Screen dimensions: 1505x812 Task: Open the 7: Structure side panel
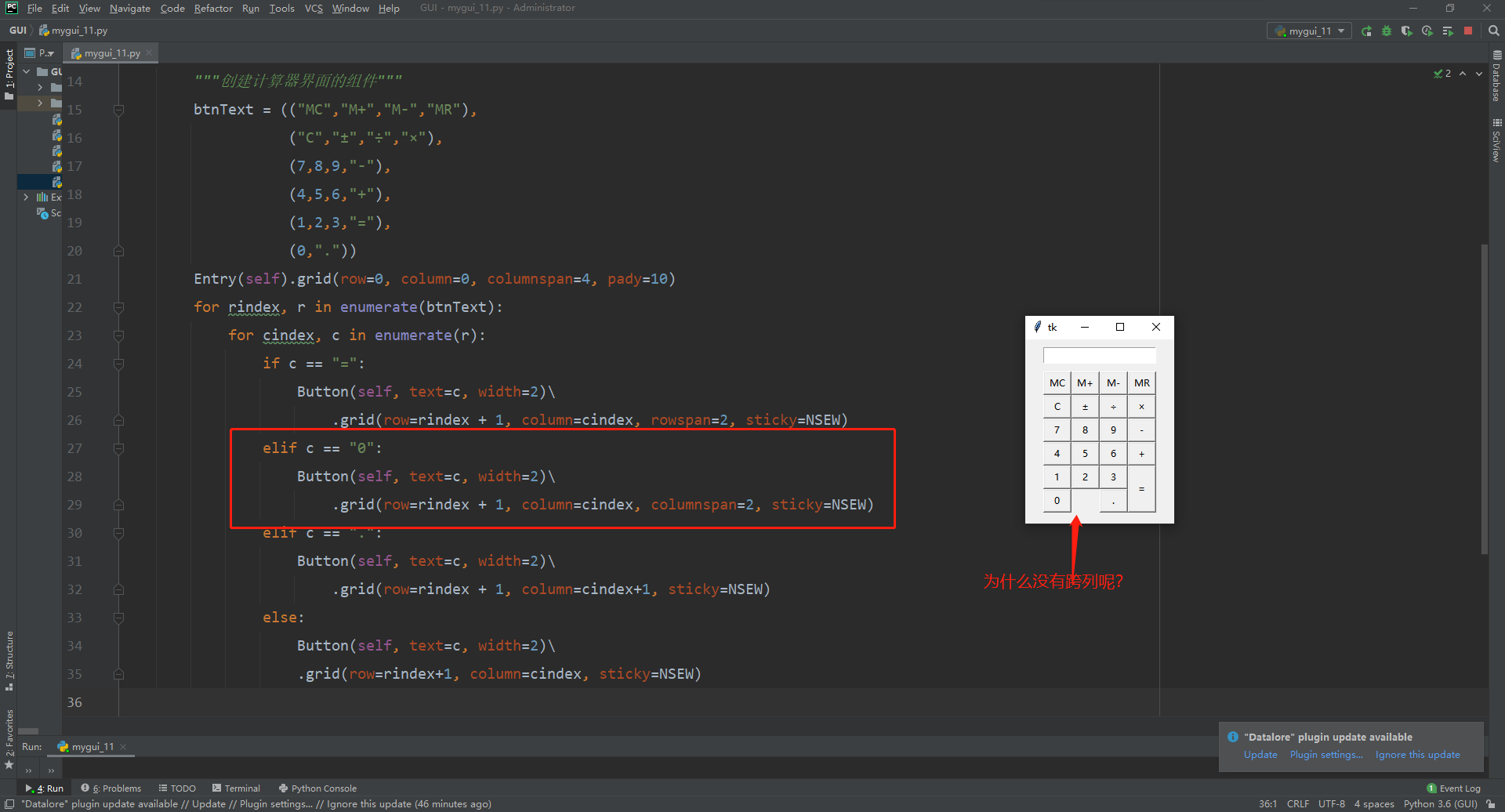point(9,660)
